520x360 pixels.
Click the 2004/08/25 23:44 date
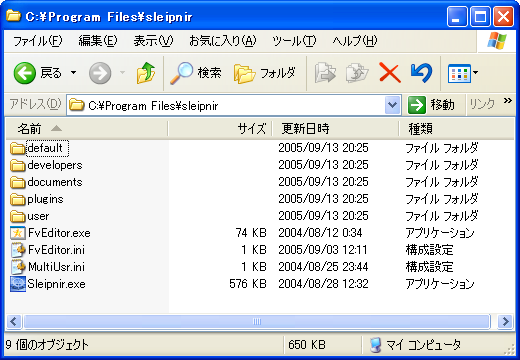coord(323,267)
